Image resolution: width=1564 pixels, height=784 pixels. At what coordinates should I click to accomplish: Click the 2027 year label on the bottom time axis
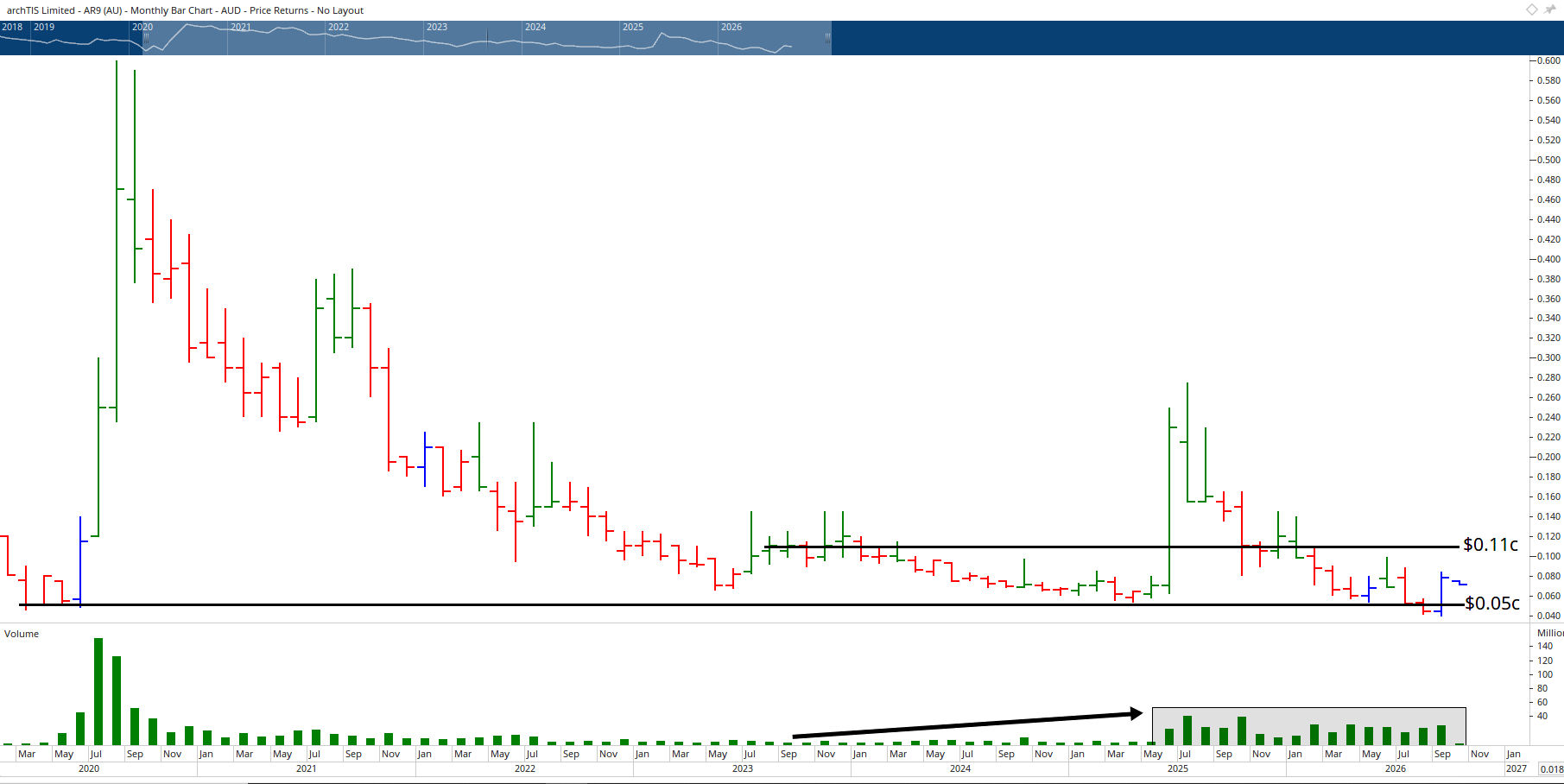click(x=1517, y=768)
